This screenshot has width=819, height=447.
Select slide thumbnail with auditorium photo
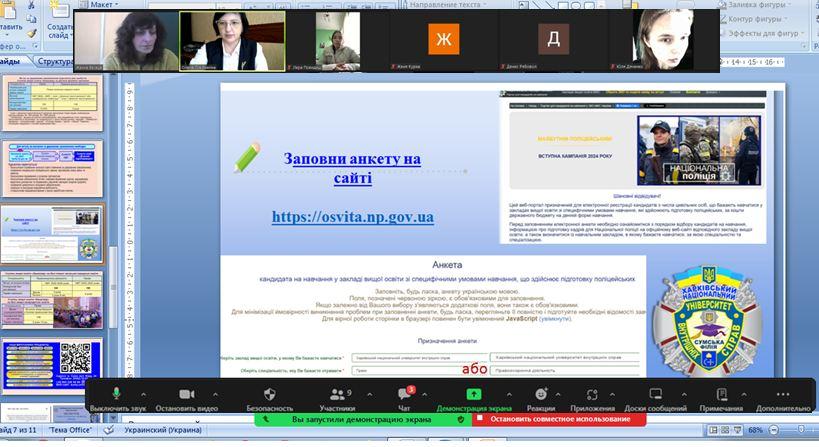point(52,300)
